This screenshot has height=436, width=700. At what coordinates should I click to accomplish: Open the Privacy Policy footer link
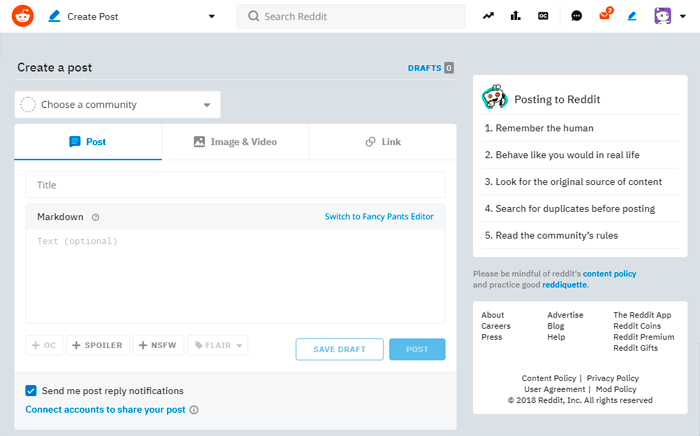[612, 378]
